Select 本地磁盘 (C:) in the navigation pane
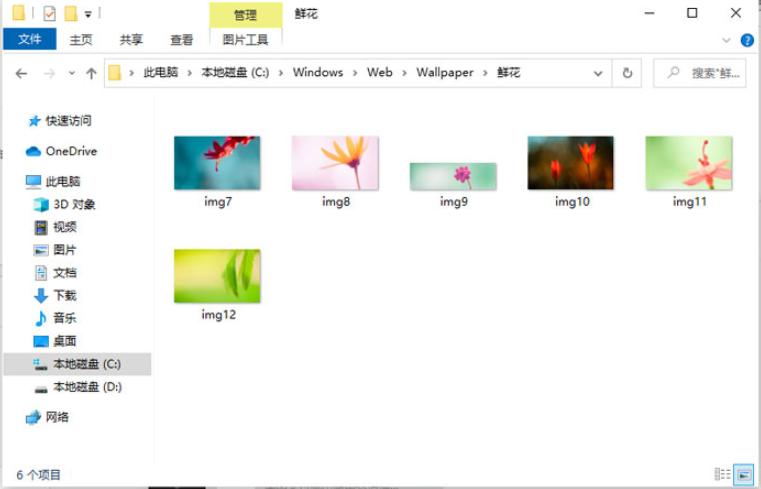 [77, 364]
